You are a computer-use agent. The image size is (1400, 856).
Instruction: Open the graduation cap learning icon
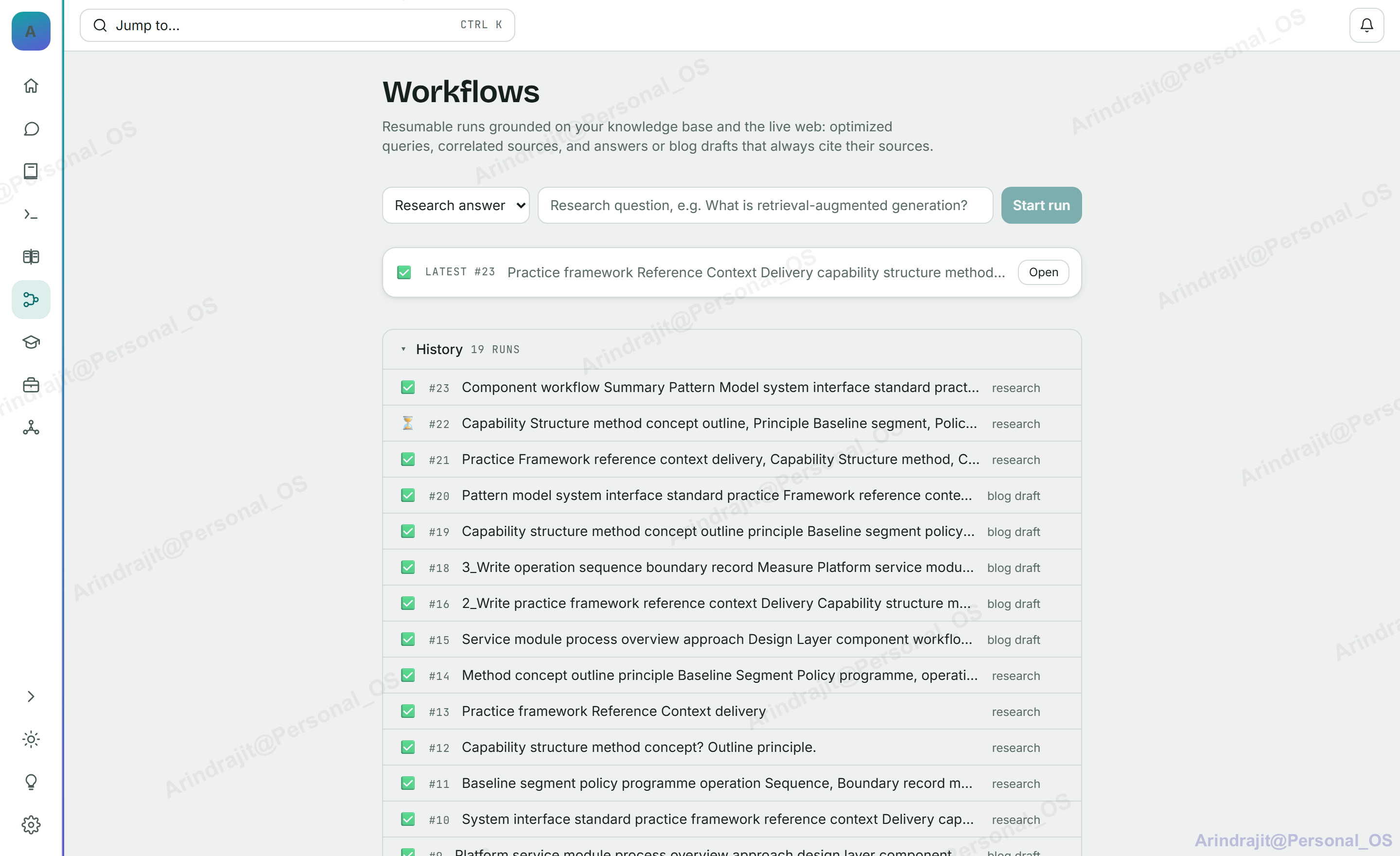click(31, 342)
